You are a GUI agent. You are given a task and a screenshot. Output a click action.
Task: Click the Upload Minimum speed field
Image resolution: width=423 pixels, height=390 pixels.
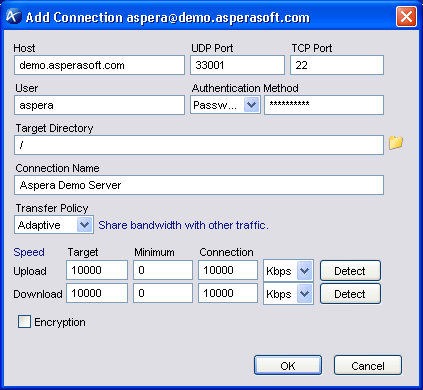click(163, 270)
